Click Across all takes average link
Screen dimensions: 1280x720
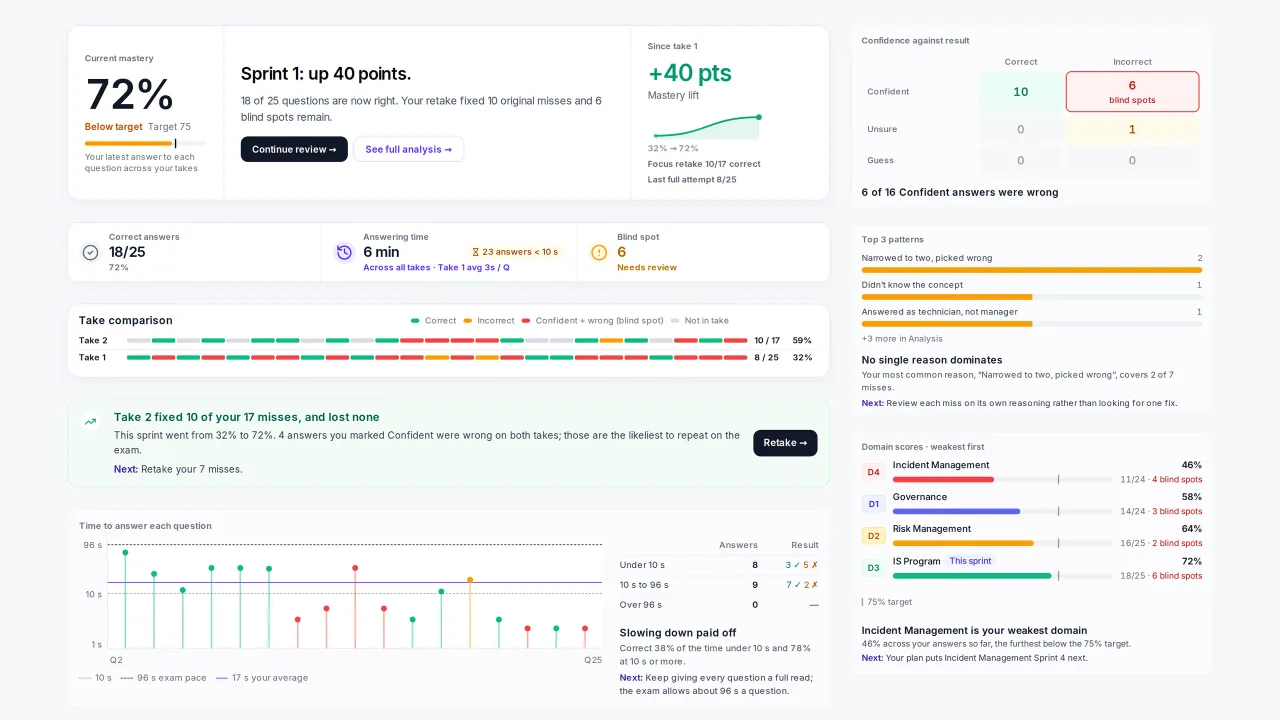click(436, 268)
